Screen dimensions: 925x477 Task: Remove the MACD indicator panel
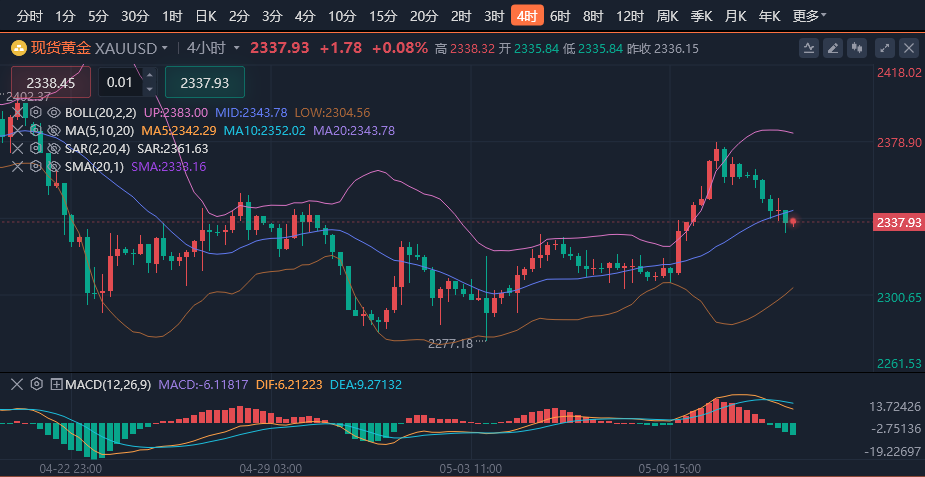(x=16, y=384)
